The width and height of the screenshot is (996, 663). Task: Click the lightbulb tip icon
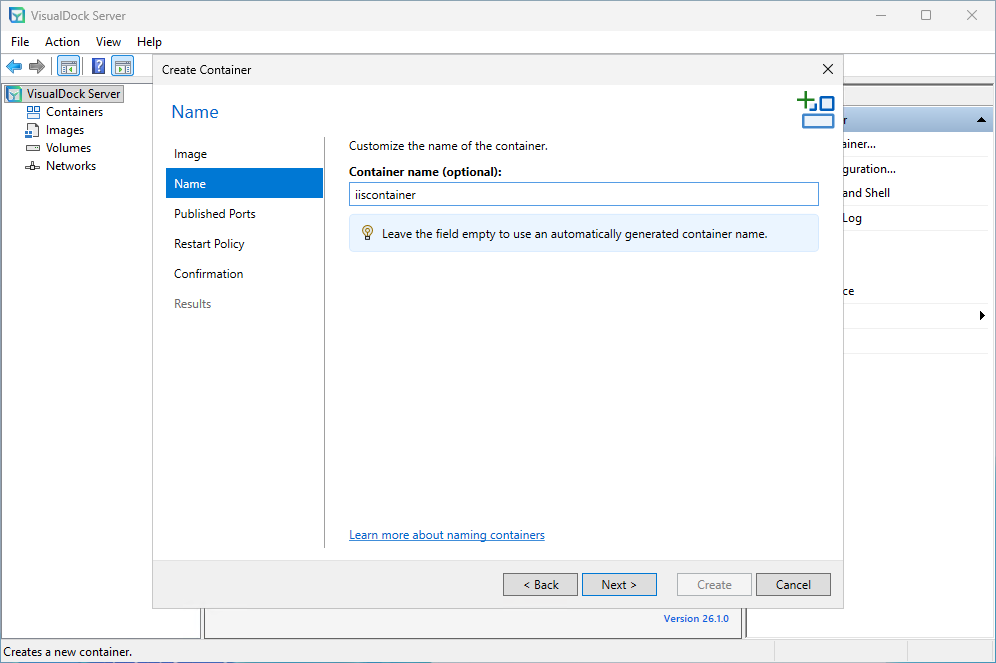(x=367, y=233)
